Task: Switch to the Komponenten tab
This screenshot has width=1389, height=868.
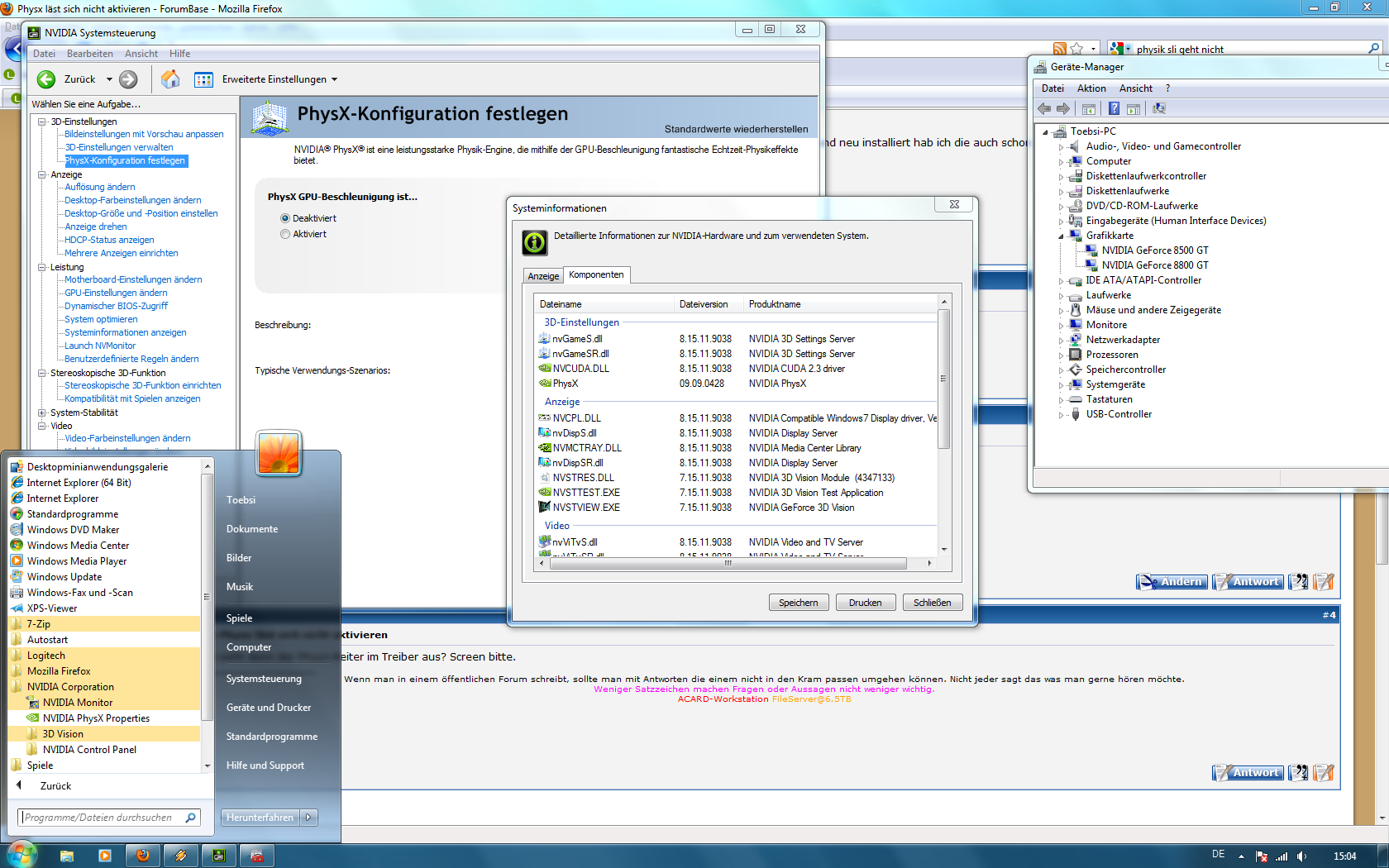Action: [596, 275]
